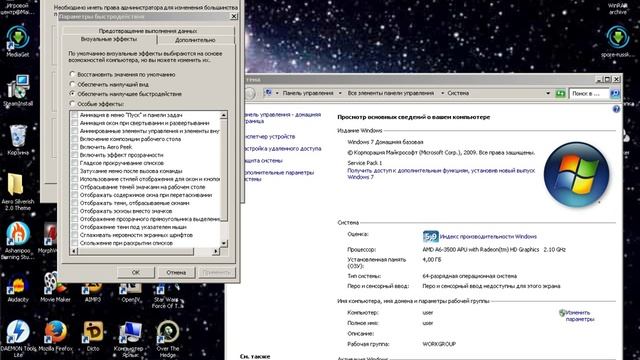Click the control panel icon in the address bar
640x360 pixels.
268,93
